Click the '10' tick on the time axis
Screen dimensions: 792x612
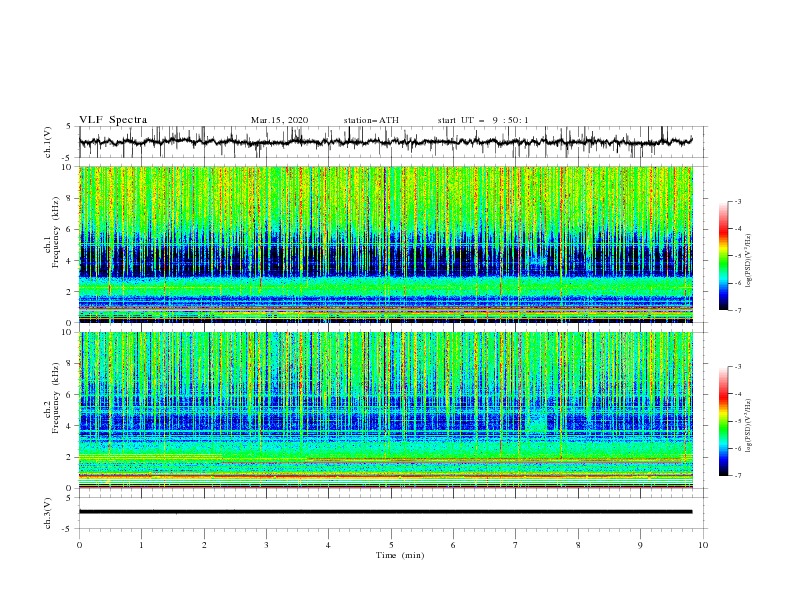click(703, 545)
